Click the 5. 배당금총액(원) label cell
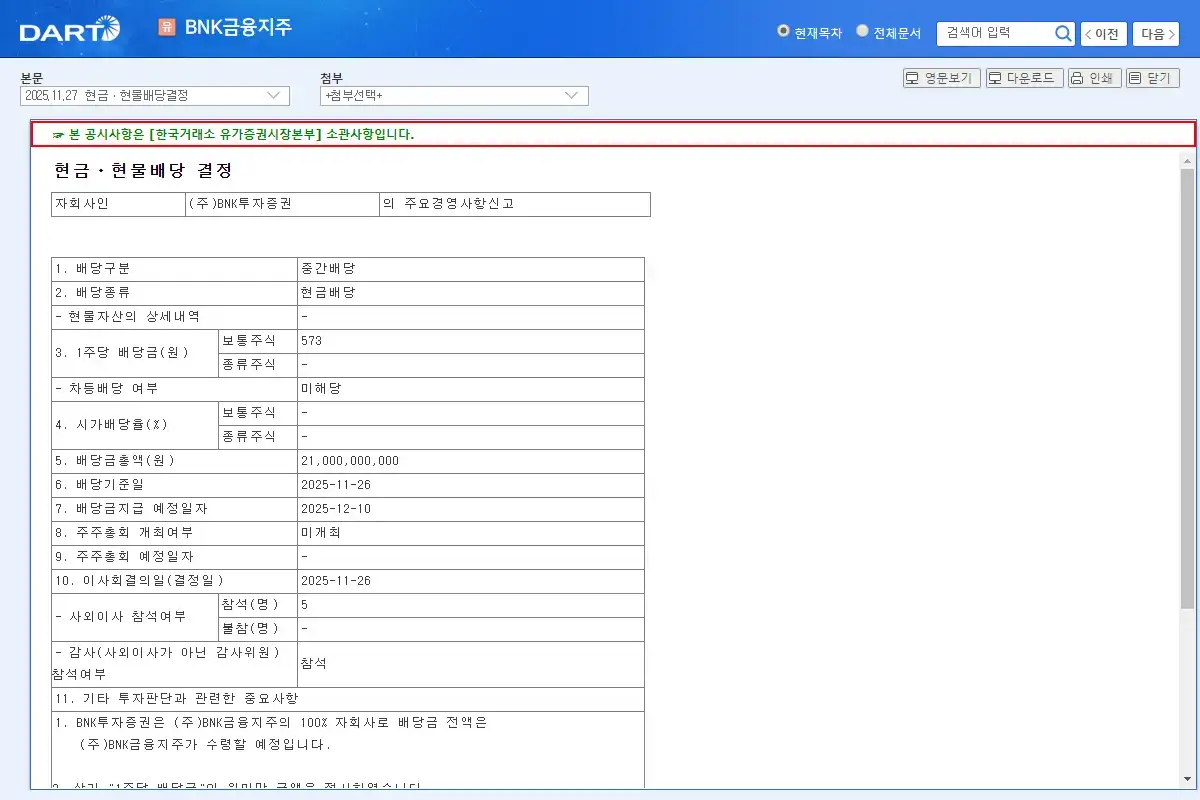1200x800 pixels. coord(174,462)
